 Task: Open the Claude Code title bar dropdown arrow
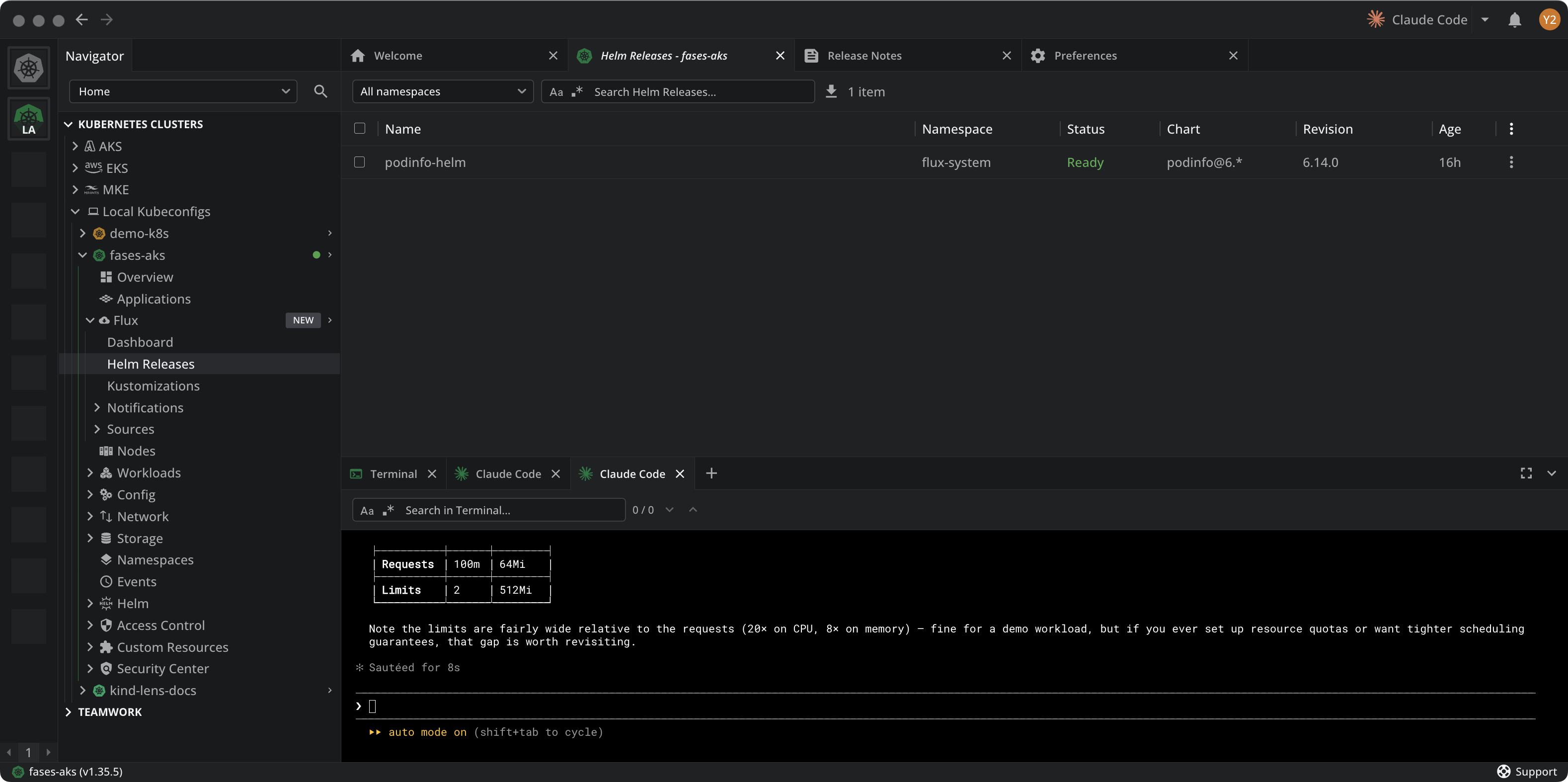pos(1485,19)
